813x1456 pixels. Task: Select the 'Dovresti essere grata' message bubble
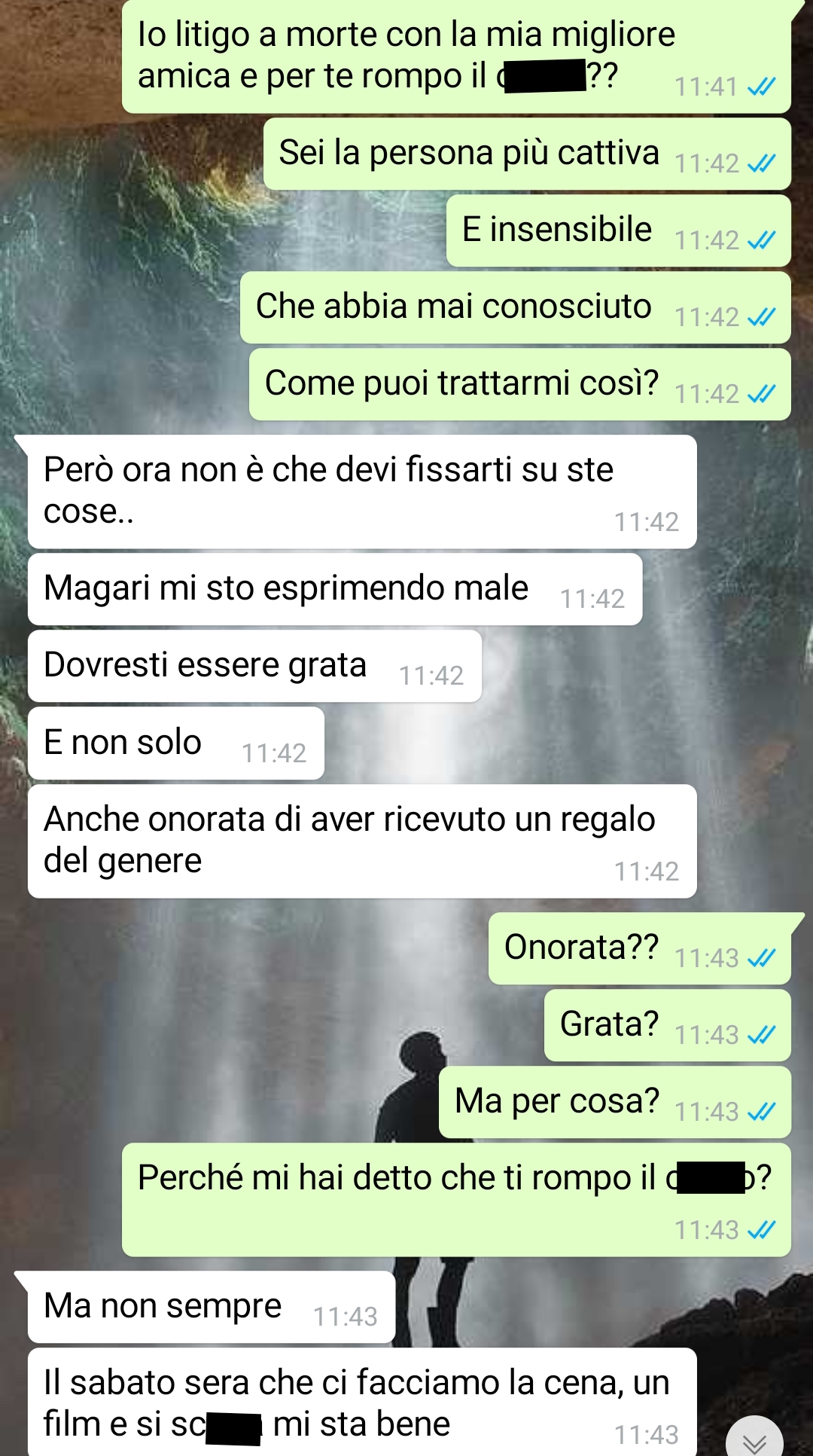tap(254, 666)
